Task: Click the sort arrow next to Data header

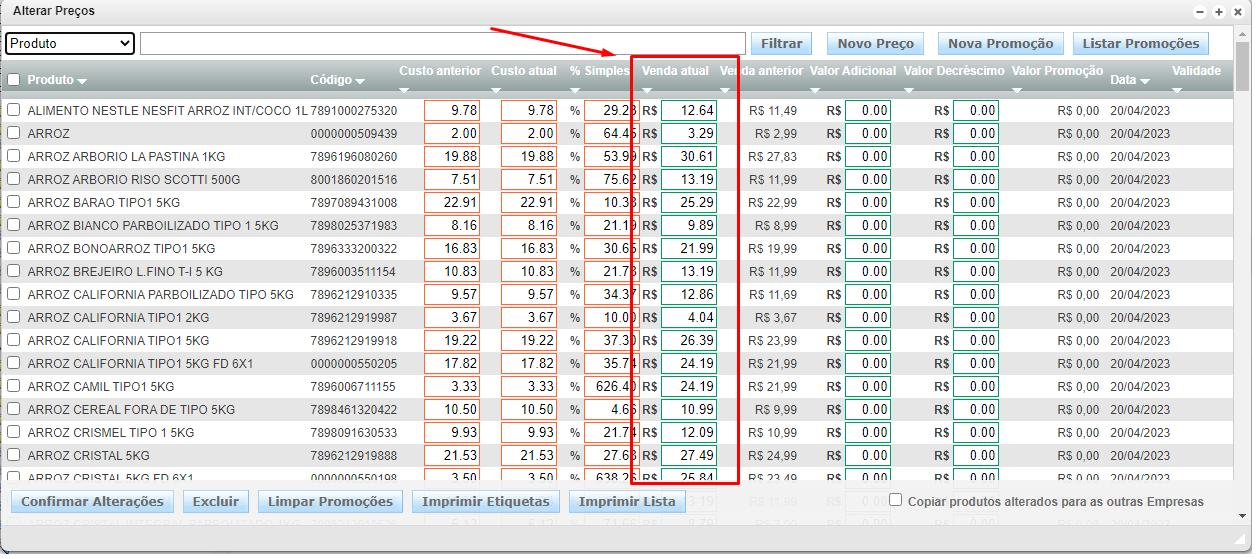Action: point(1144,81)
